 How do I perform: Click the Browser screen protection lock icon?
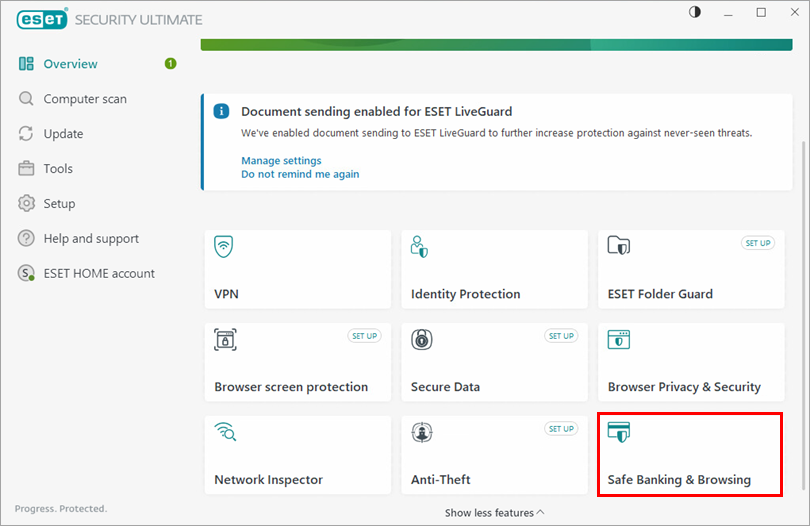click(x=225, y=339)
